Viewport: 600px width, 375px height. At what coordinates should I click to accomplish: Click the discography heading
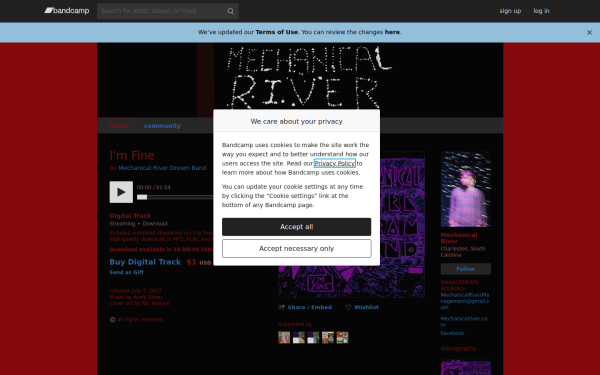tap(458, 349)
